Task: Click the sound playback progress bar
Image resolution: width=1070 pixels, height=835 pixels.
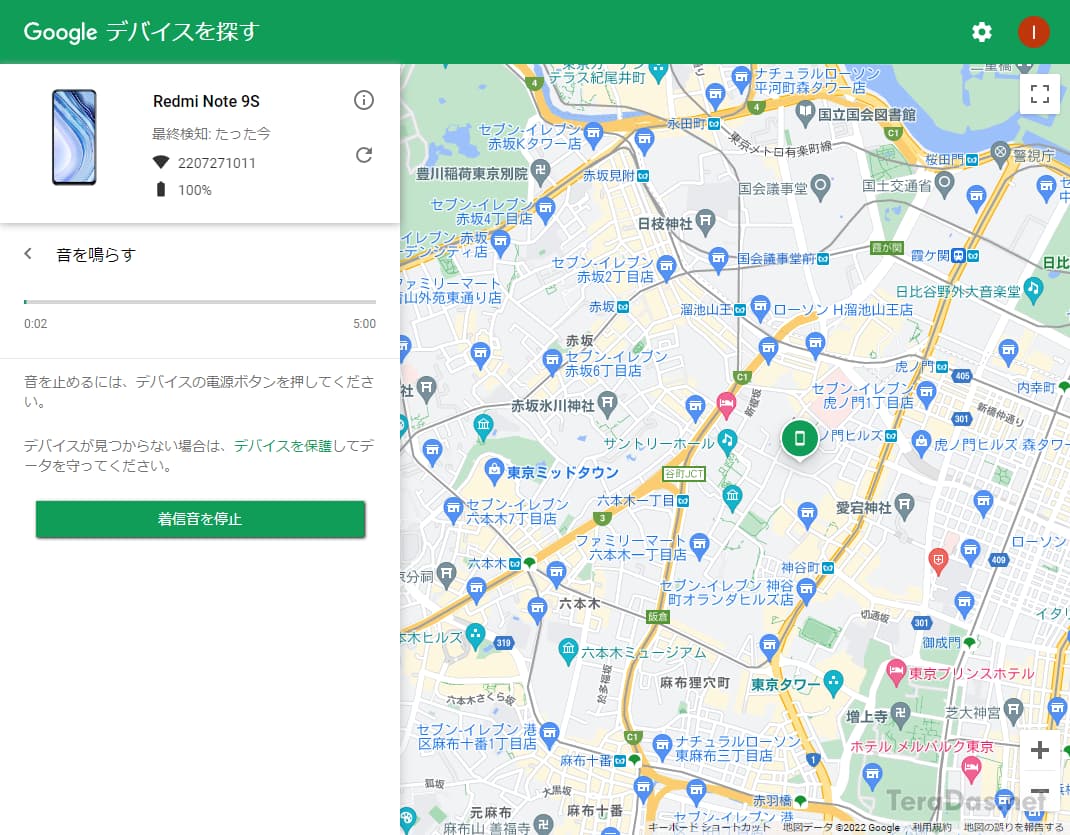Action: click(200, 302)
